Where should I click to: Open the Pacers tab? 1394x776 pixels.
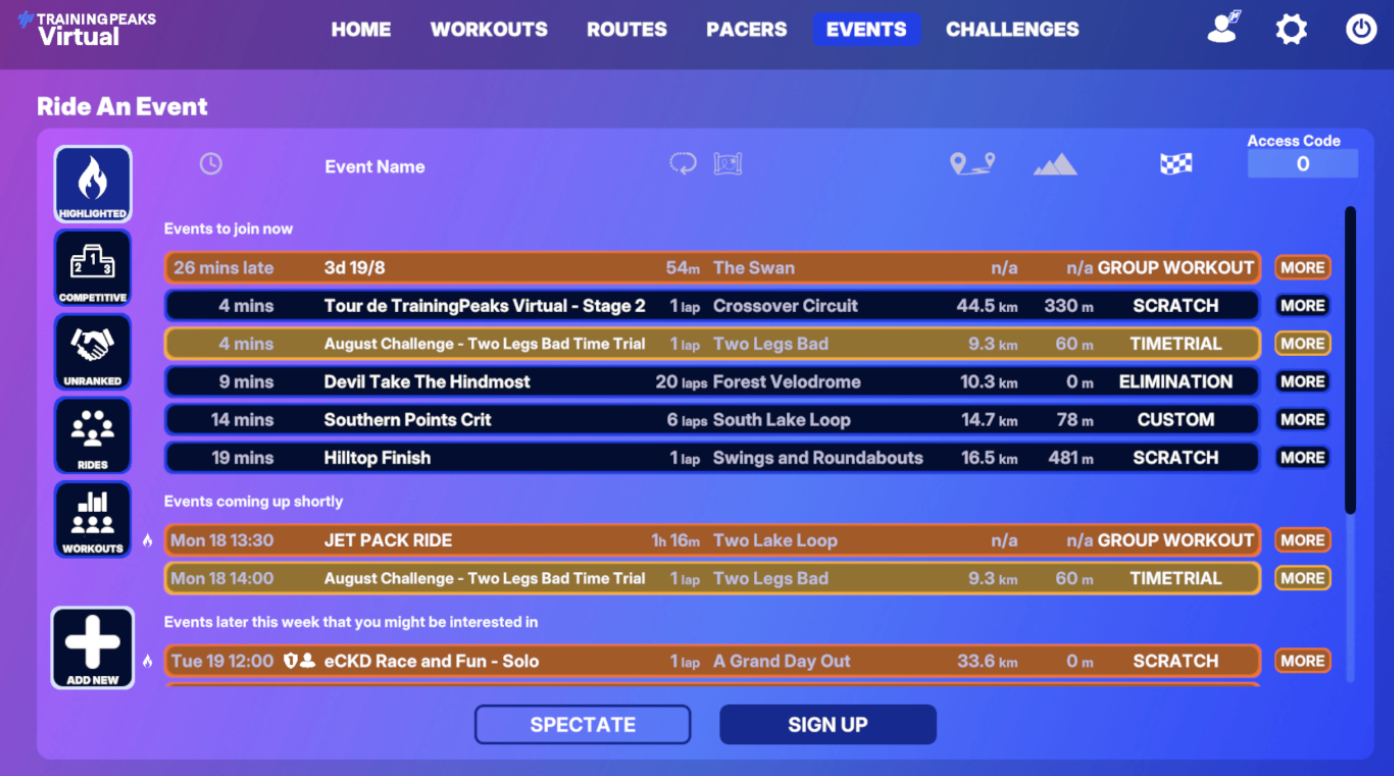click(747, 29)
